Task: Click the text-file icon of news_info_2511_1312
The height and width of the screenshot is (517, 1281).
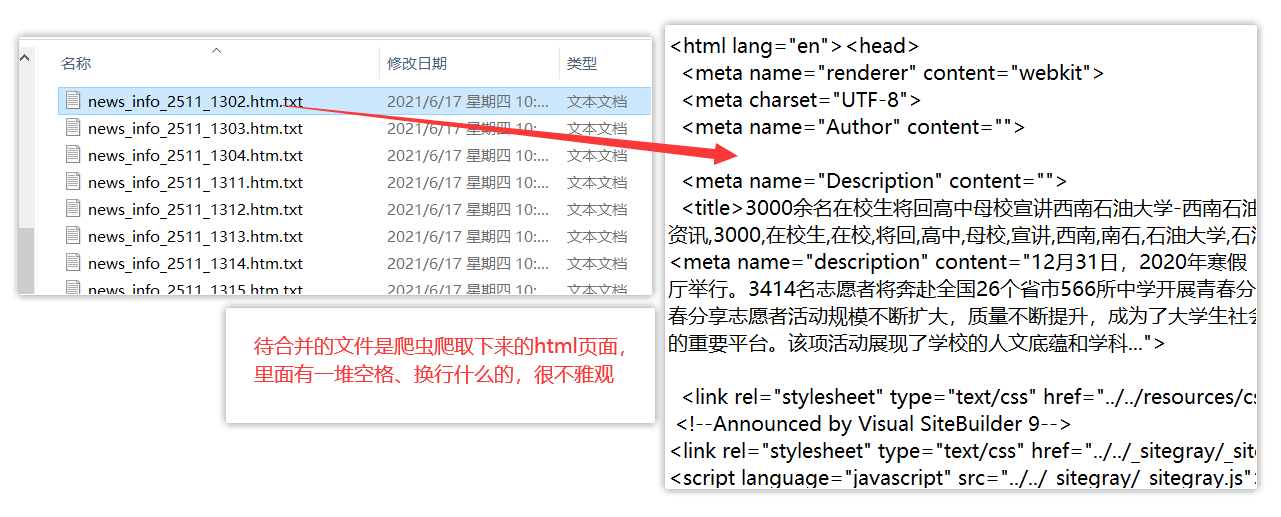Action: (72, 208)
